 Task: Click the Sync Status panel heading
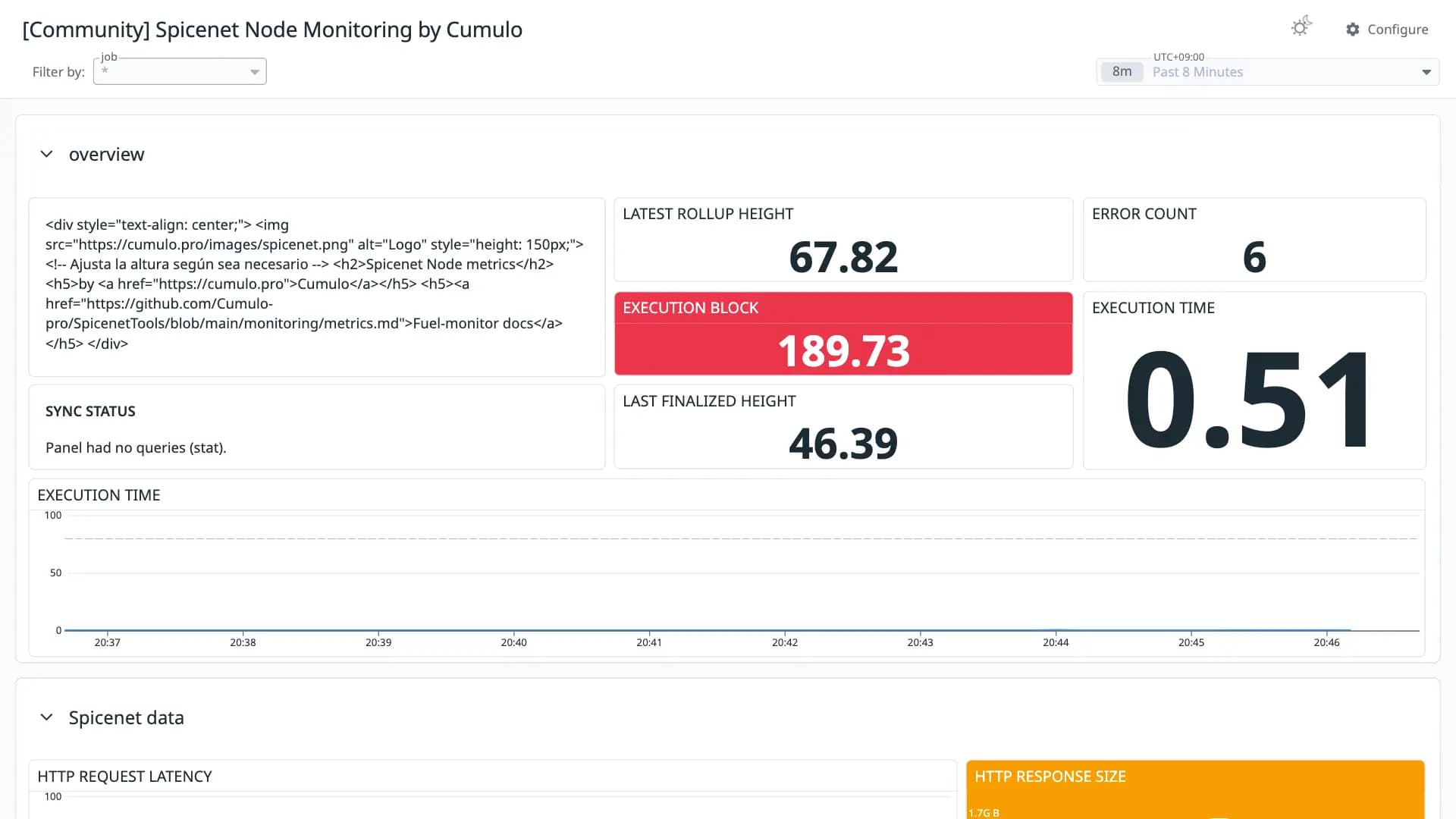(90, 411)
